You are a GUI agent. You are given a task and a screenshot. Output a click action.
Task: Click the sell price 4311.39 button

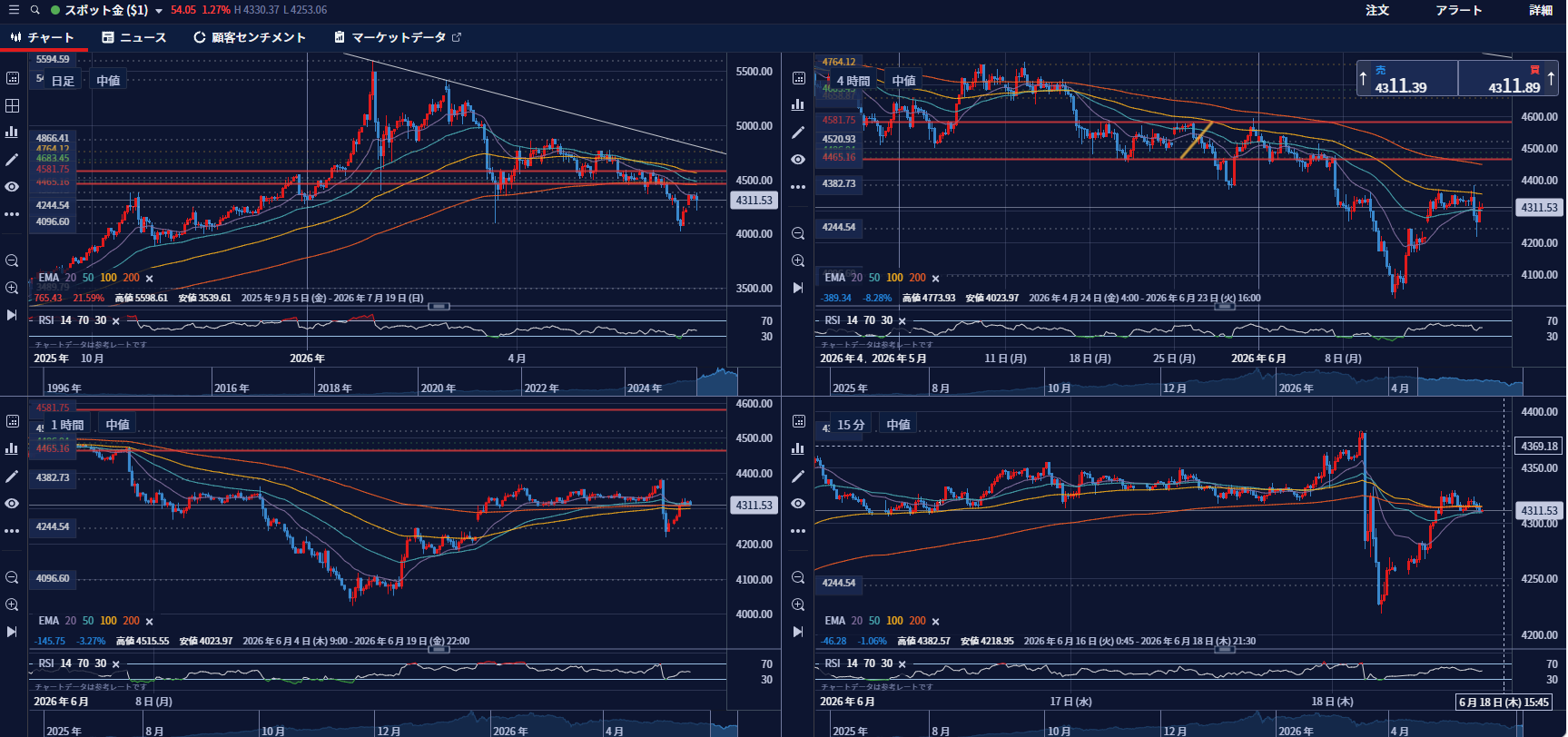pyautogui.click(x=1407, y=79)
